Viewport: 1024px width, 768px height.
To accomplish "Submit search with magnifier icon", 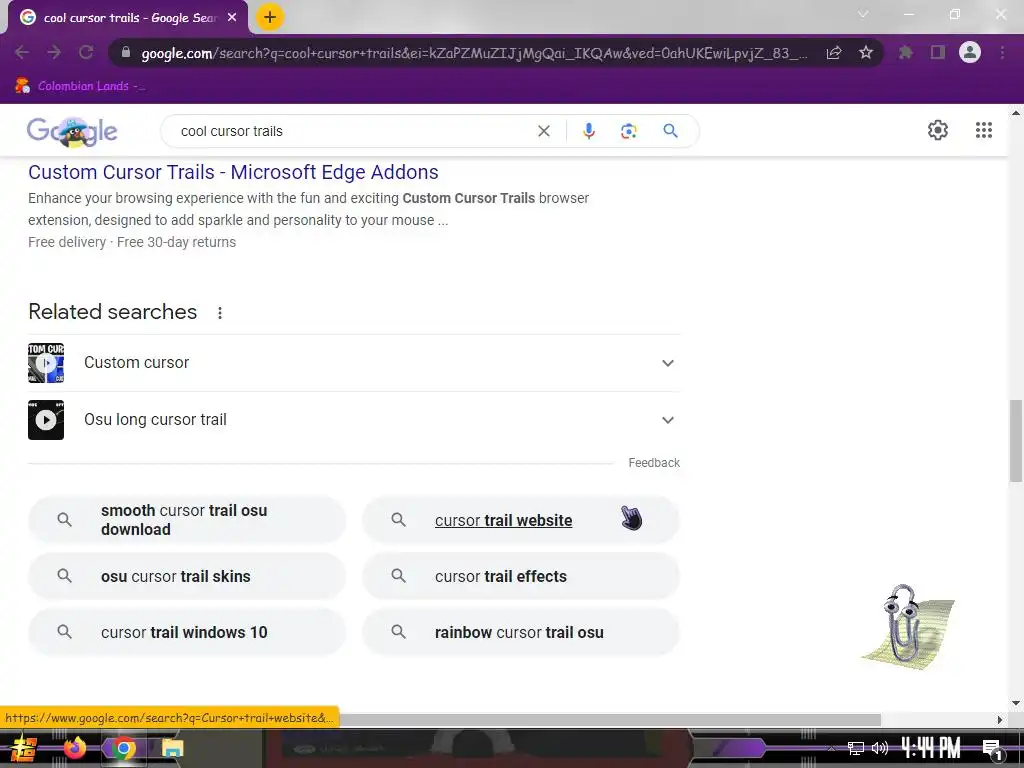I will (x=670, y=131).
